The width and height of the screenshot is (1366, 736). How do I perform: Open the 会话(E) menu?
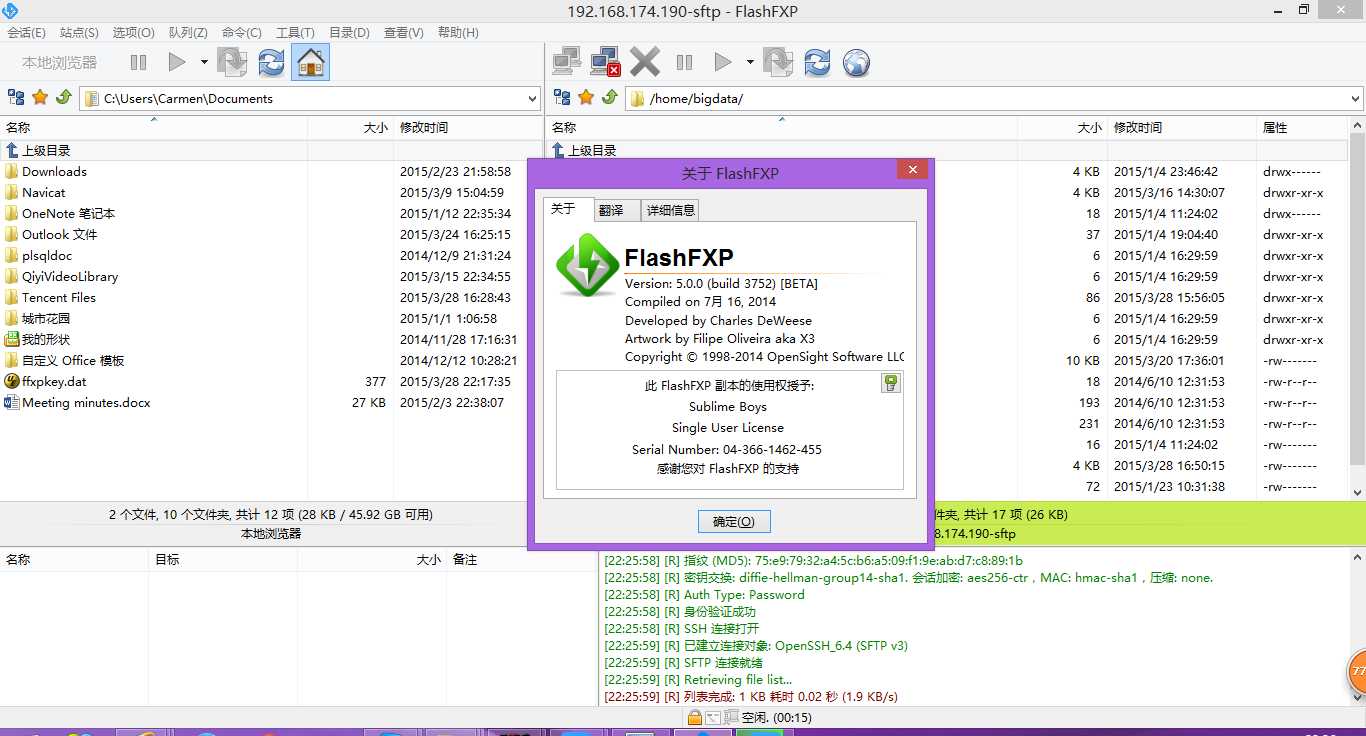[26, 32]
